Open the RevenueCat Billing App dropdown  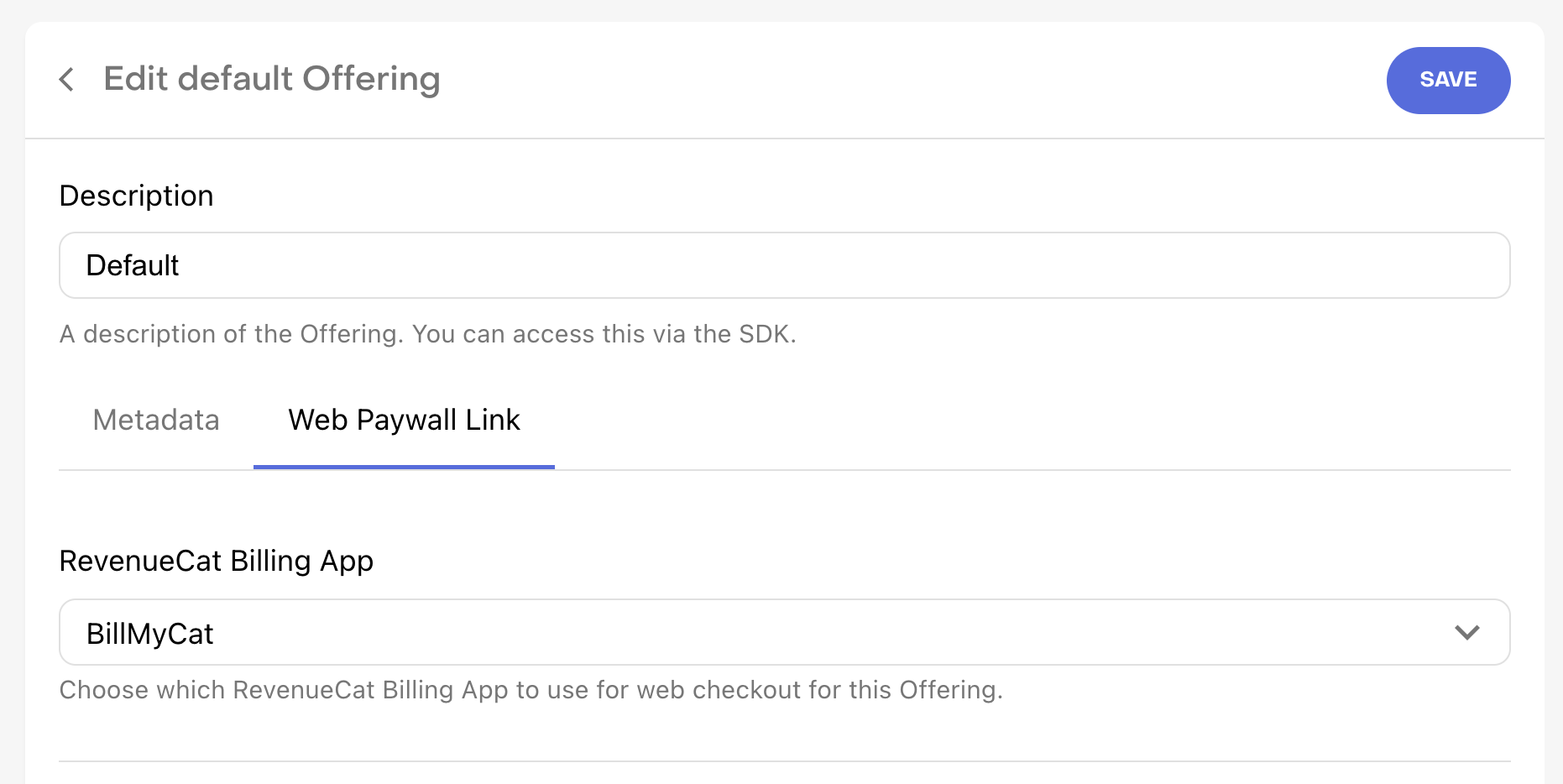pos(784,632)
